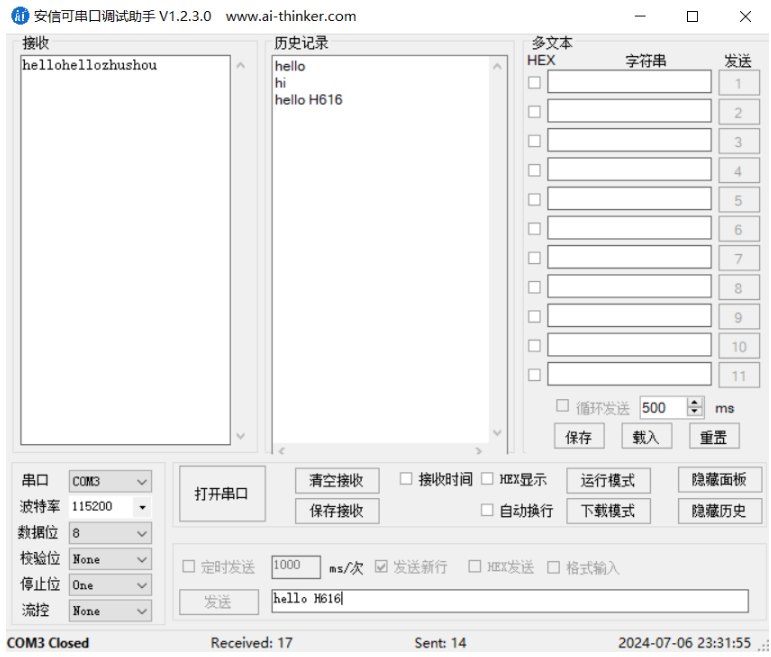The width and height of the screenshot is (771, 657).
Task: Toggle the 循环发送 checkbox
Action: (x=562, y=406)
